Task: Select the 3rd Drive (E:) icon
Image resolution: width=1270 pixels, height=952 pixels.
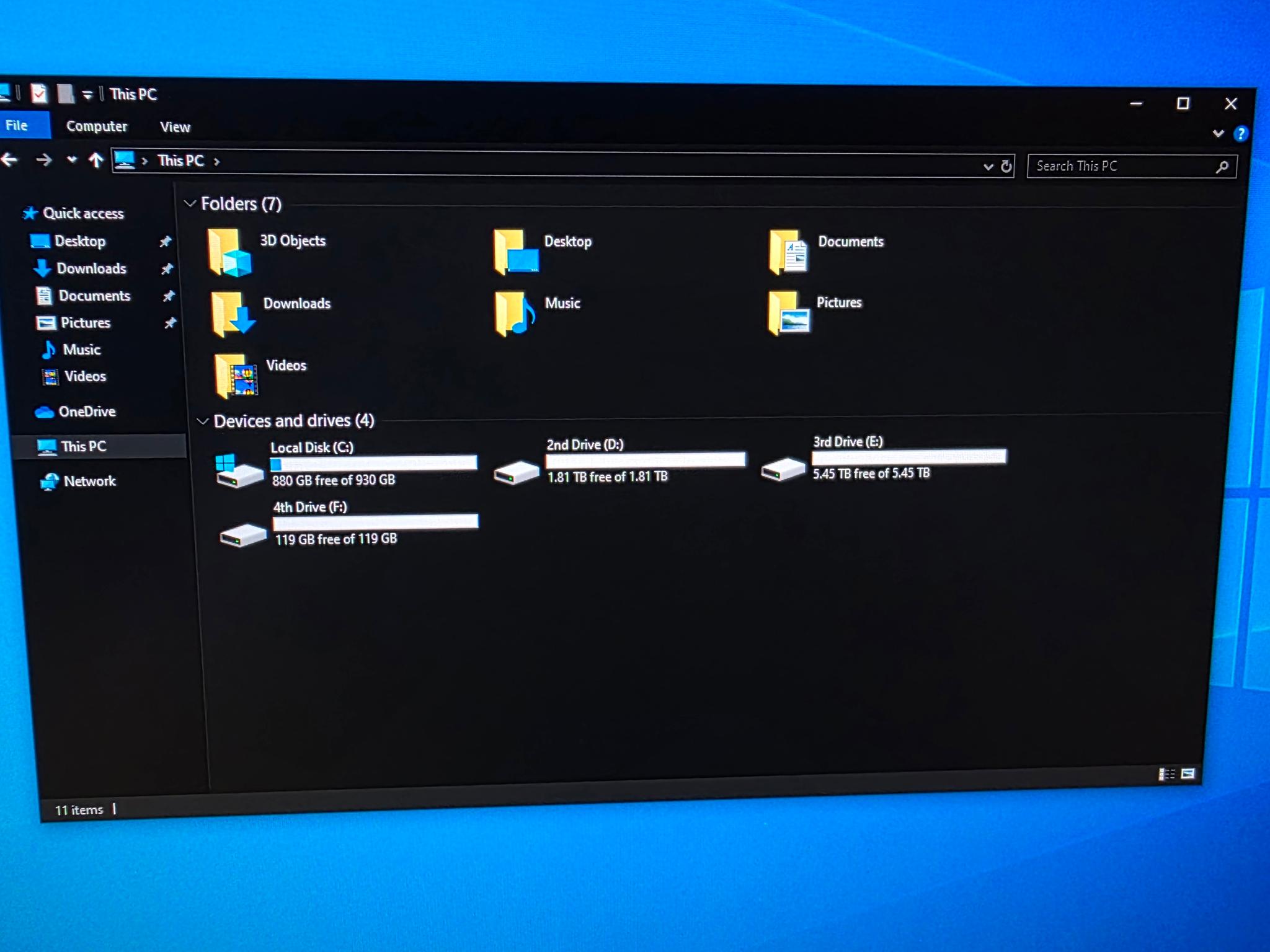Action: point(783,469)
